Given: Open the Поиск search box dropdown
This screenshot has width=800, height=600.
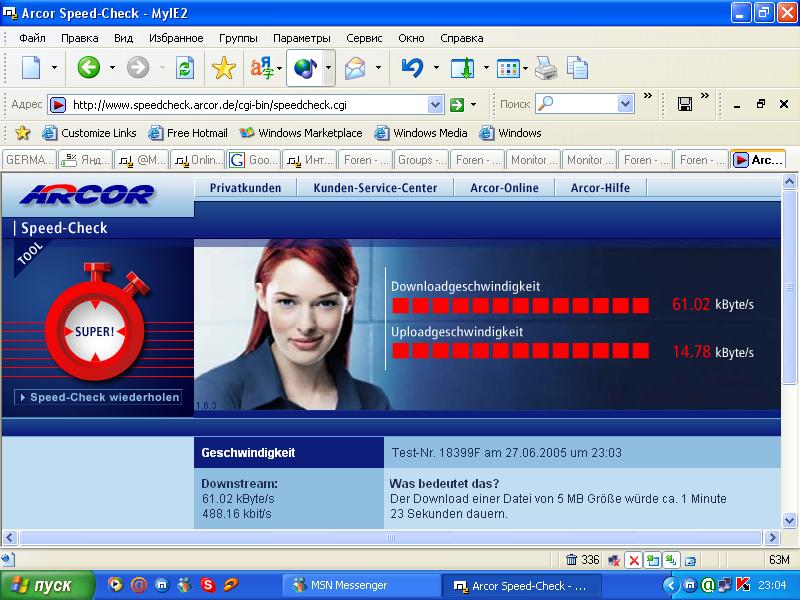Looking at the screenshot, I should coord(626,104).
